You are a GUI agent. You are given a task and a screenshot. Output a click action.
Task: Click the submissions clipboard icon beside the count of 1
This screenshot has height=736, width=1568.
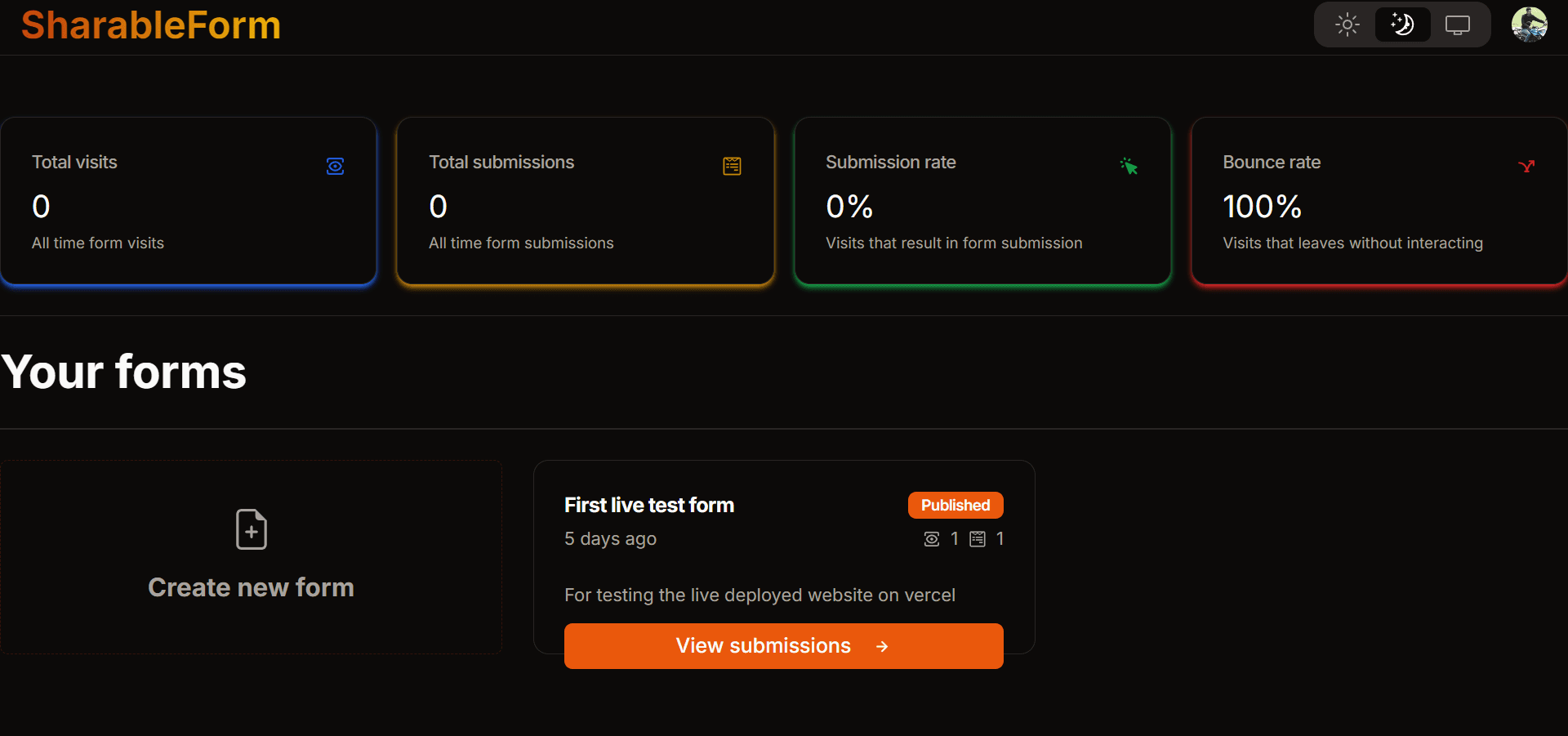click(978, 539)
